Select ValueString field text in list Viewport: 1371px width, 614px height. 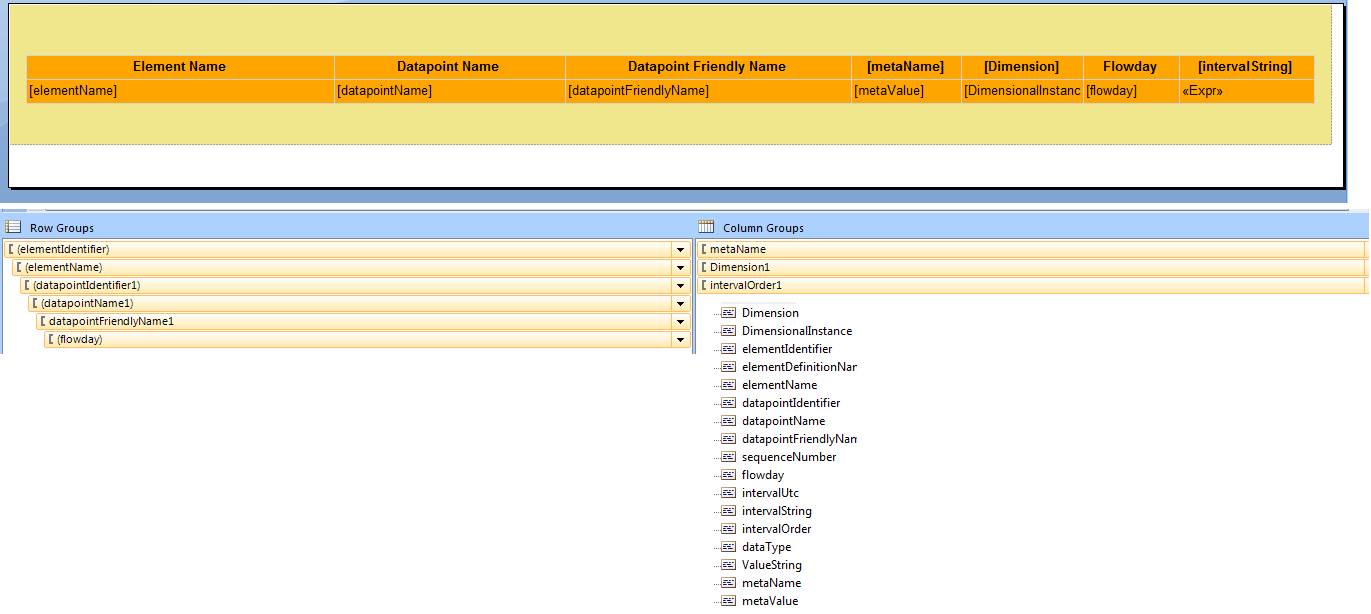coord(772,565)
